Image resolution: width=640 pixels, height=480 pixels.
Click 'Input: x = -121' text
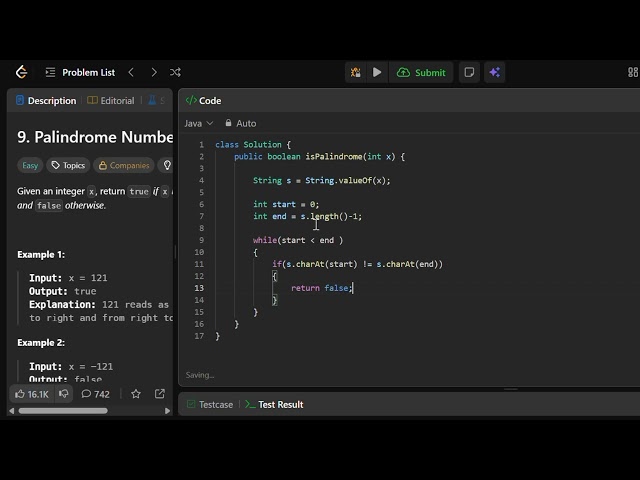(71, 367)
